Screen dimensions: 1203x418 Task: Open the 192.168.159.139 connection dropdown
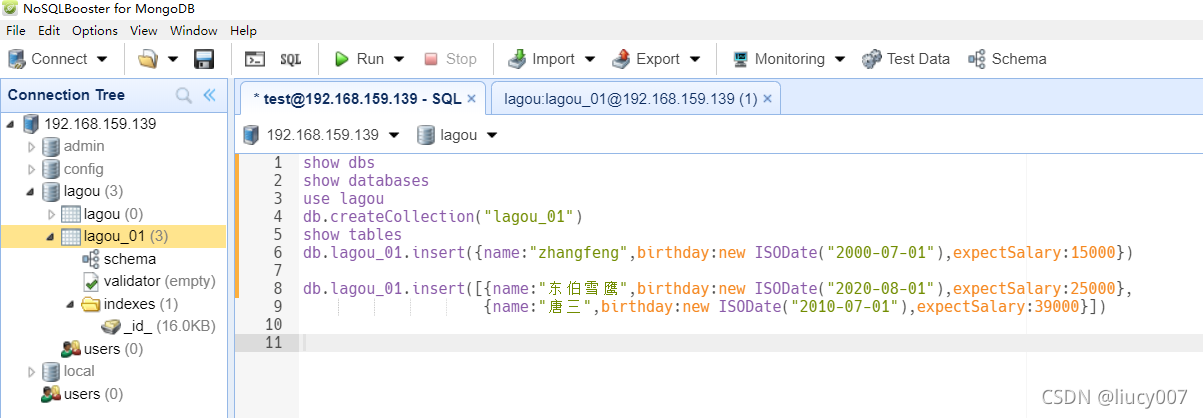[394, 135]
